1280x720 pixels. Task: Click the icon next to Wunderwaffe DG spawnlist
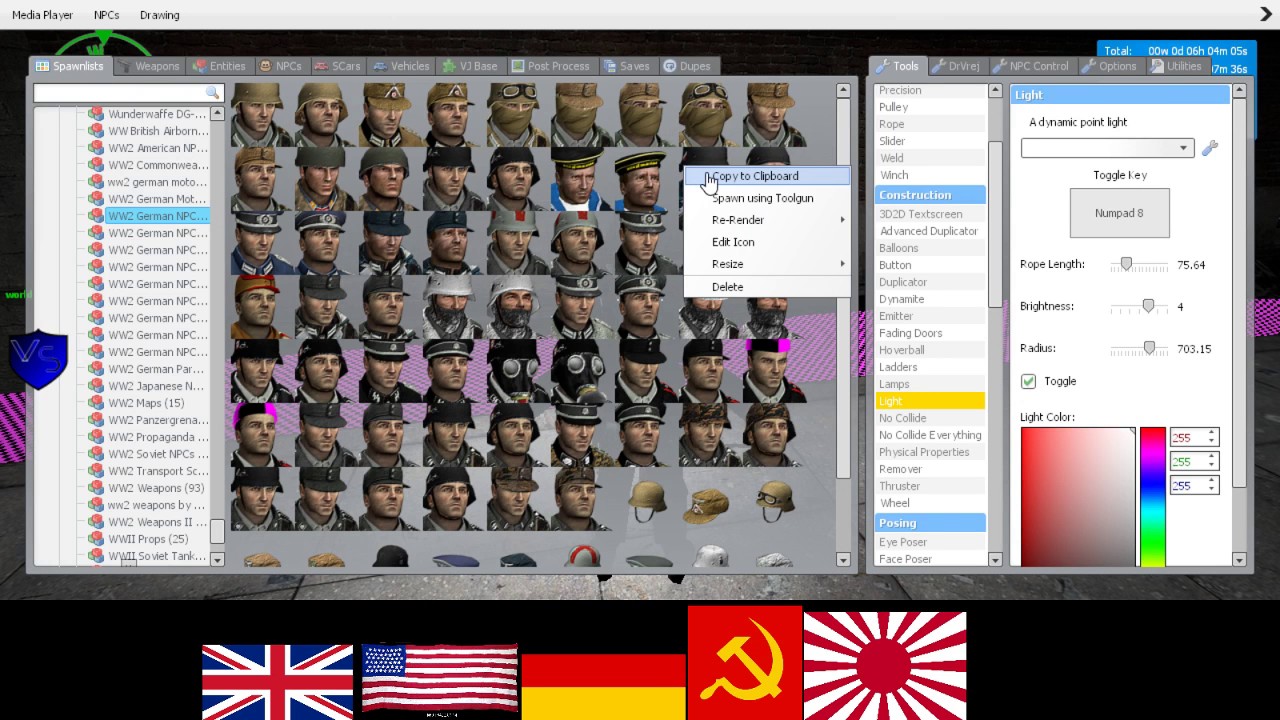96,114
